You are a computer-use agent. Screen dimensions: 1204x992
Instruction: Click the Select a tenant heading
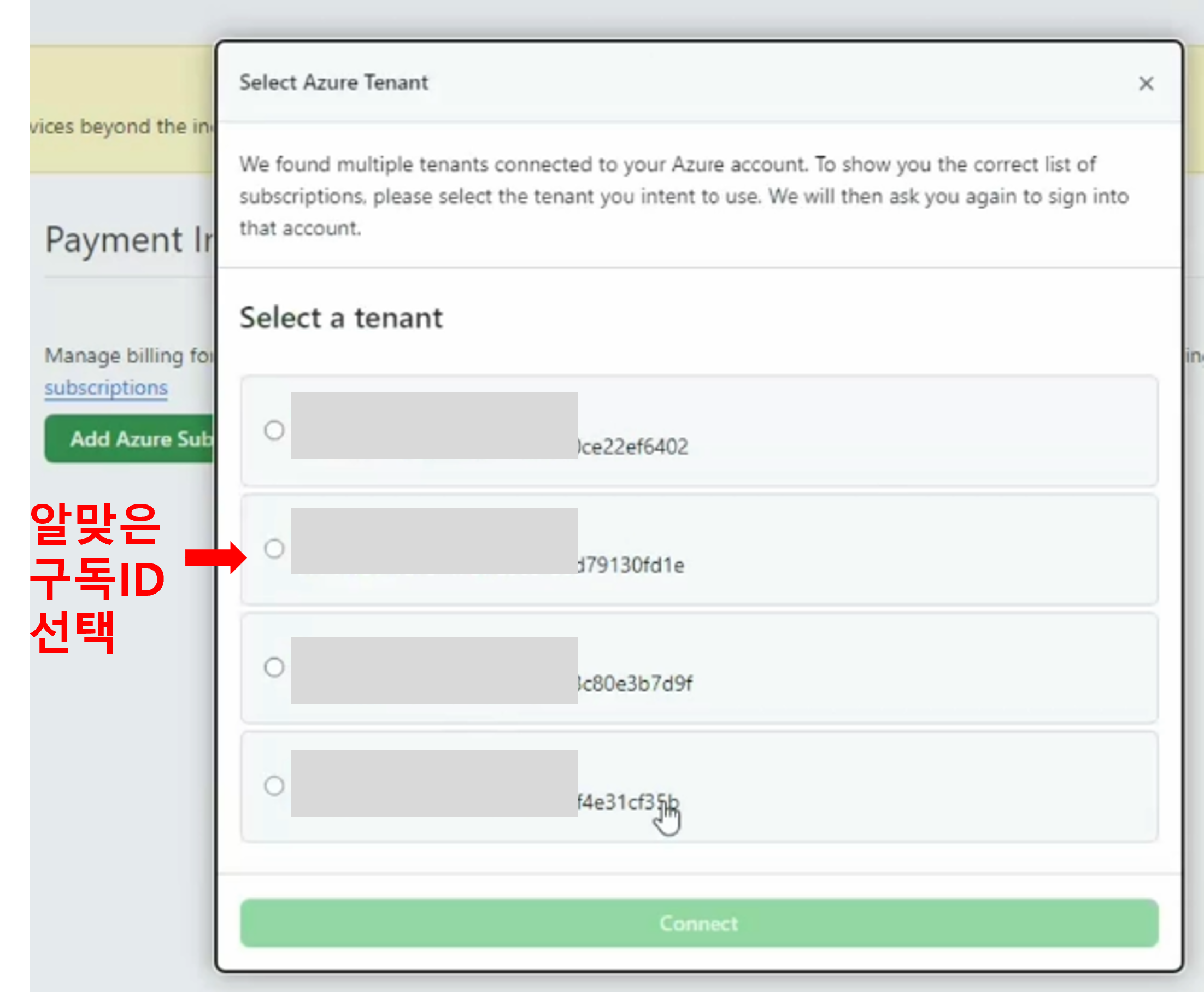(x=341, y=318)
